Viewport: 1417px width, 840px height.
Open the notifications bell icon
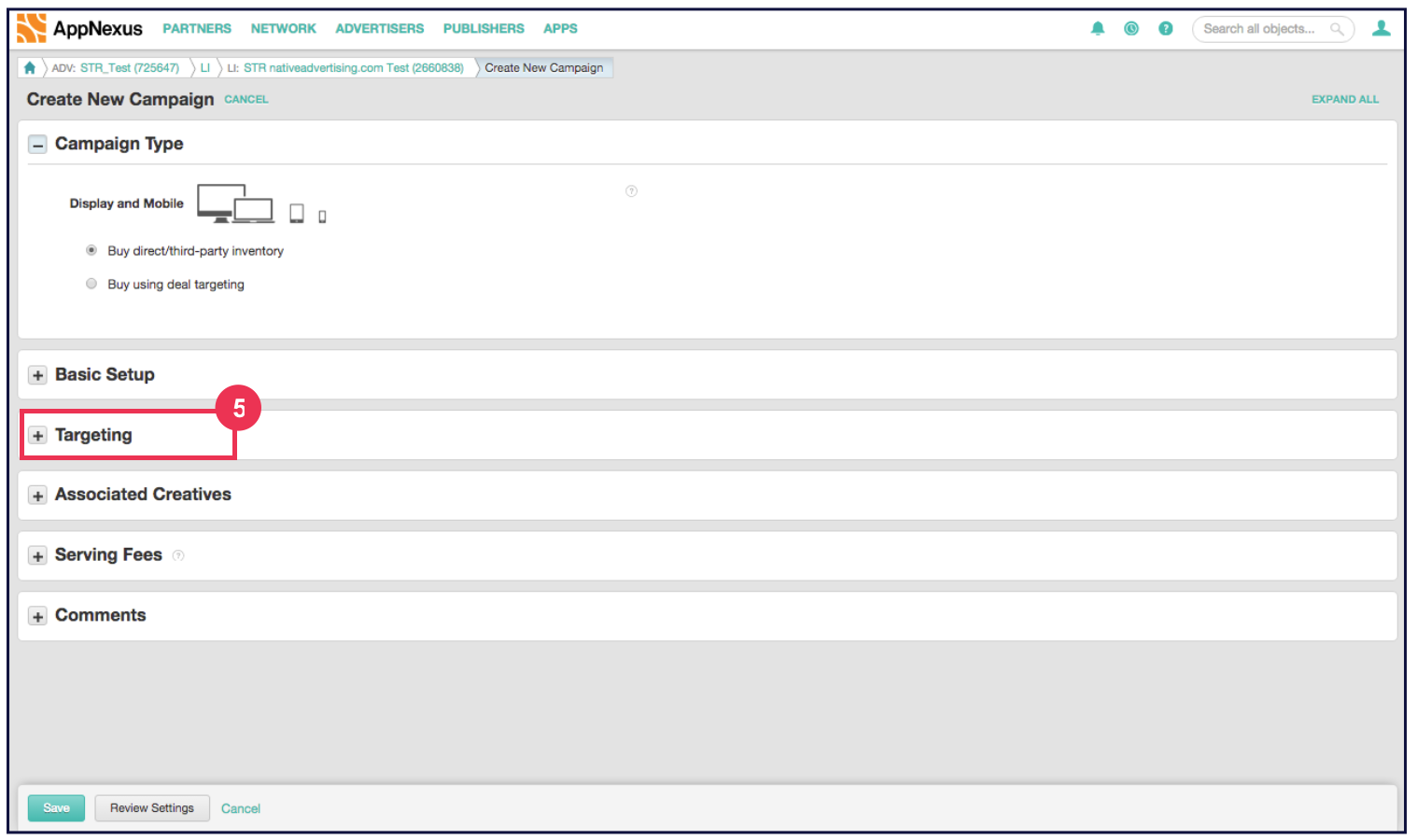[x=1098, y=29]
